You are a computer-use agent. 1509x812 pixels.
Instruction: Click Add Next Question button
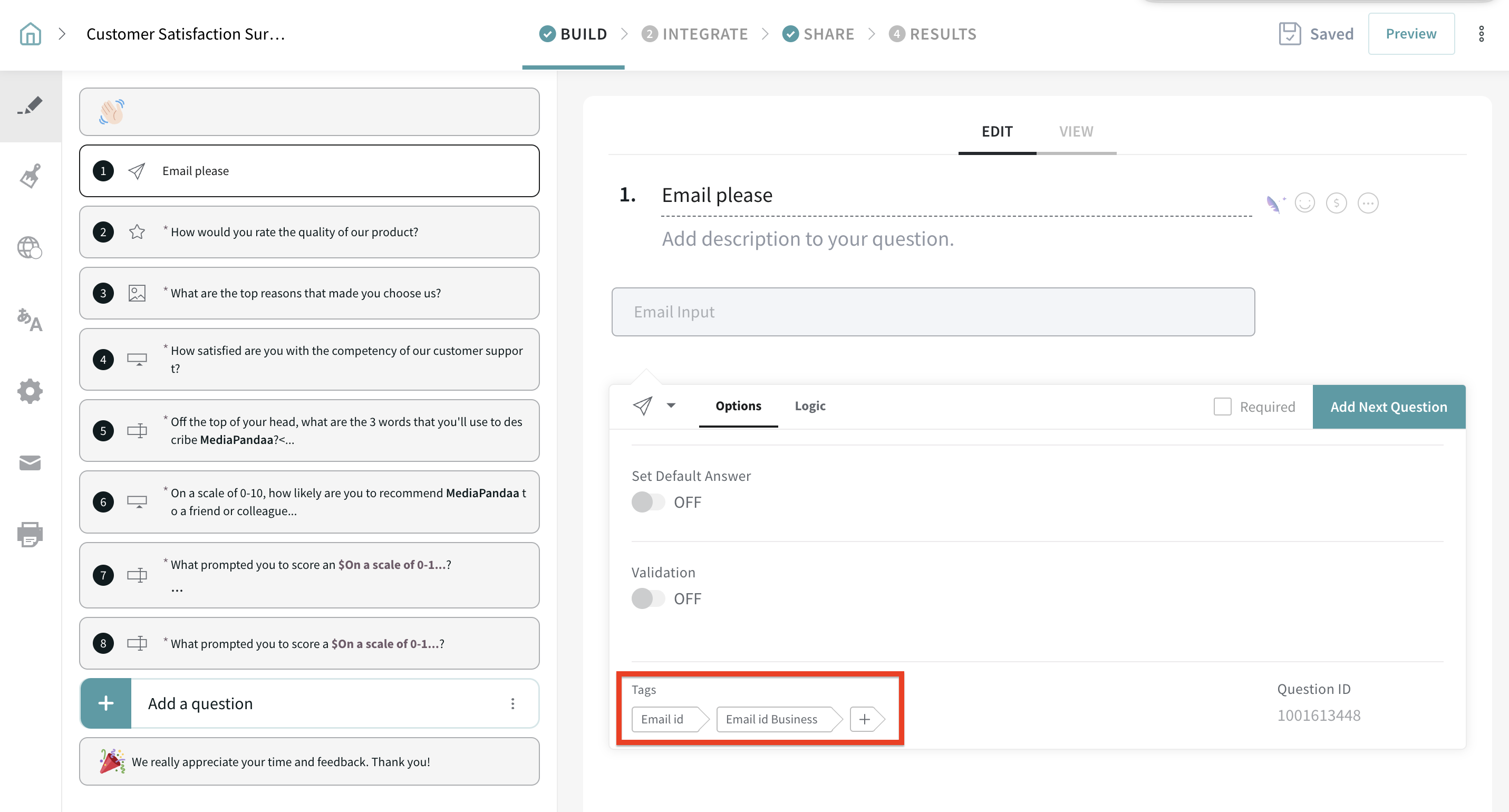pyautogui.click(x=1388, y=407)
